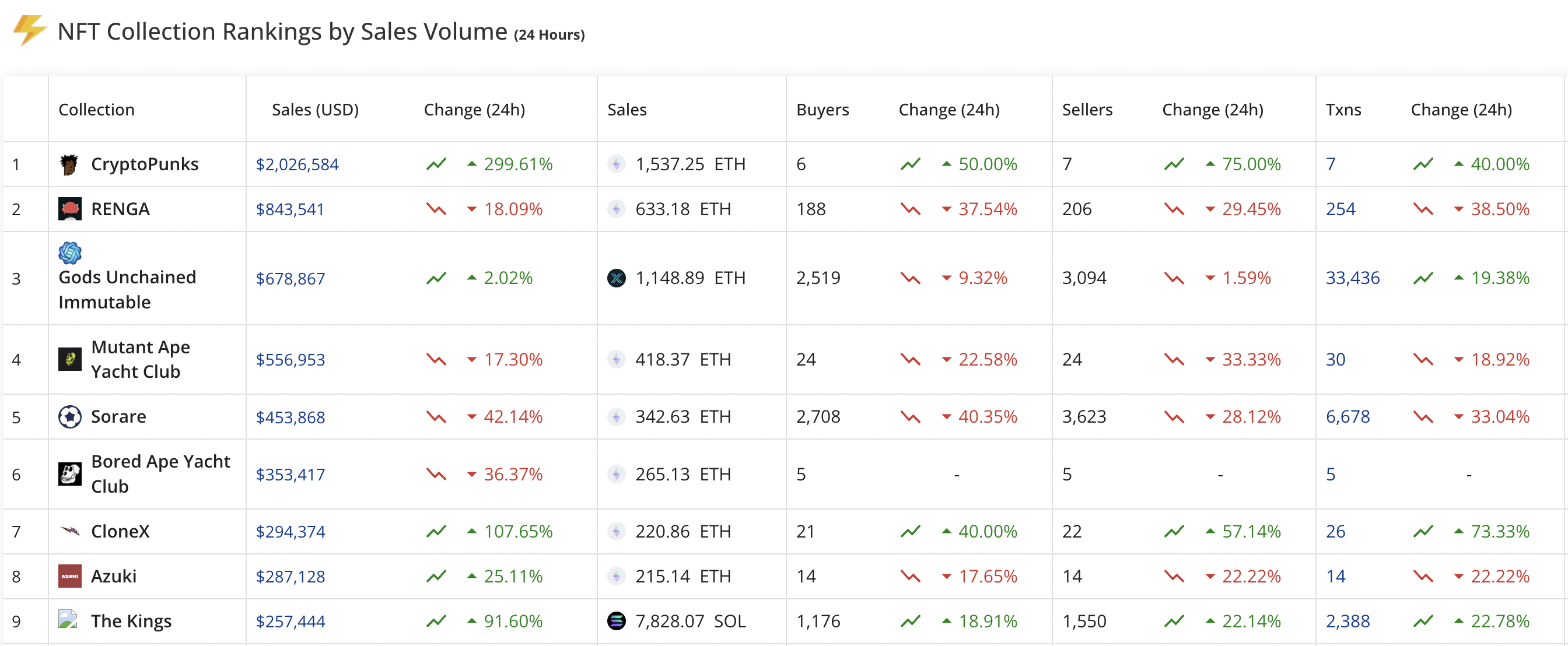The image size is (1568, 646).
Task: Open the Sorare 6,678 transactions link
Action: click(1347, 417)
